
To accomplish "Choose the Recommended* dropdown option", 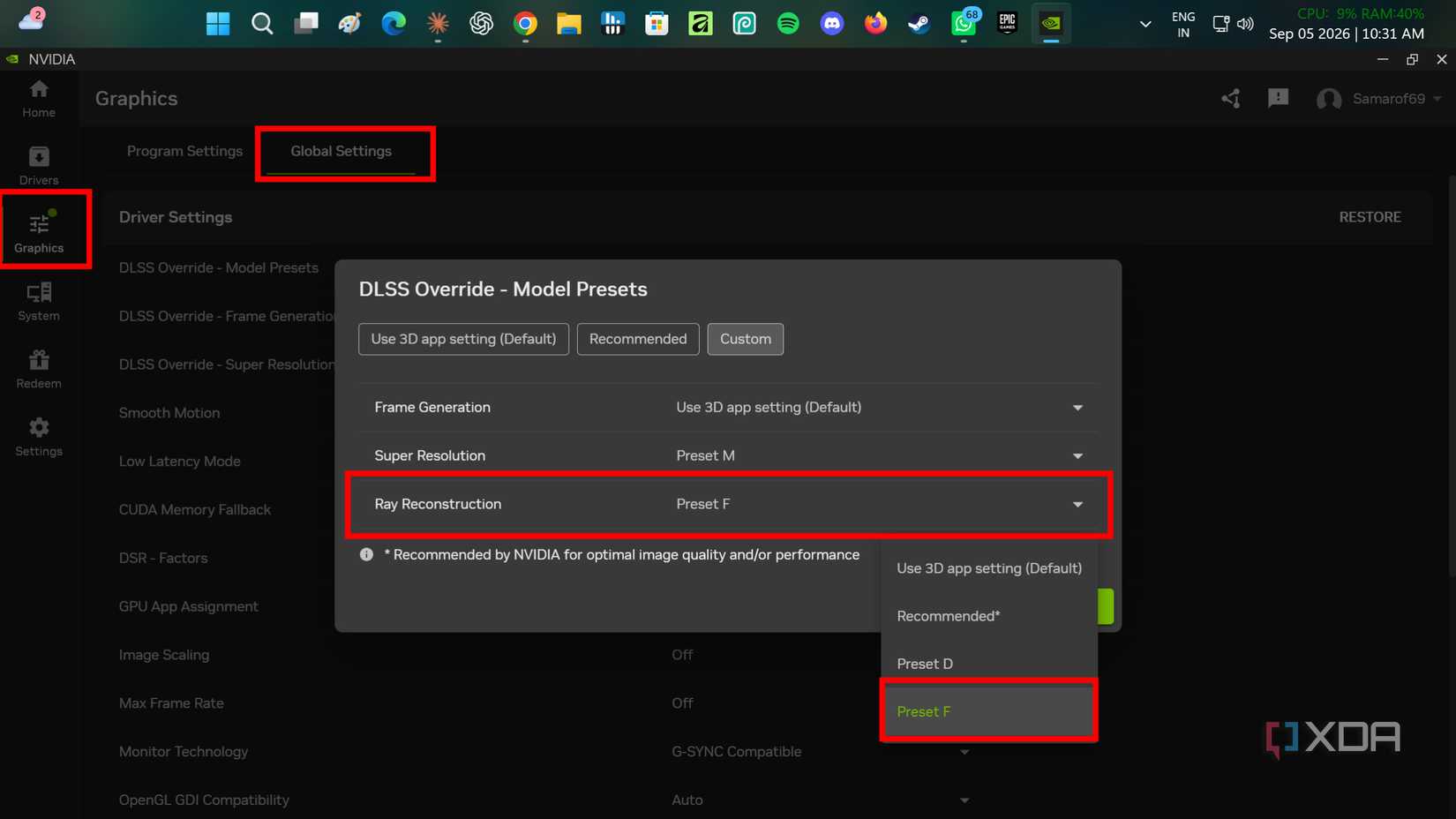I will tap(989, 616).
